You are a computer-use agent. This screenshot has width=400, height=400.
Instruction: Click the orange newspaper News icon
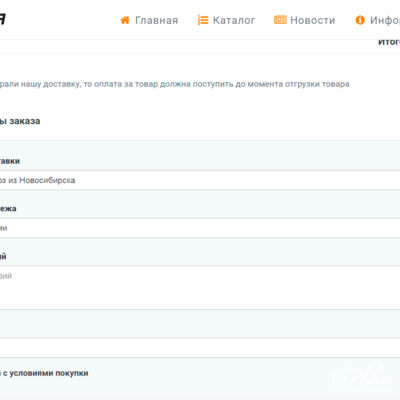[x=280, y=20]
